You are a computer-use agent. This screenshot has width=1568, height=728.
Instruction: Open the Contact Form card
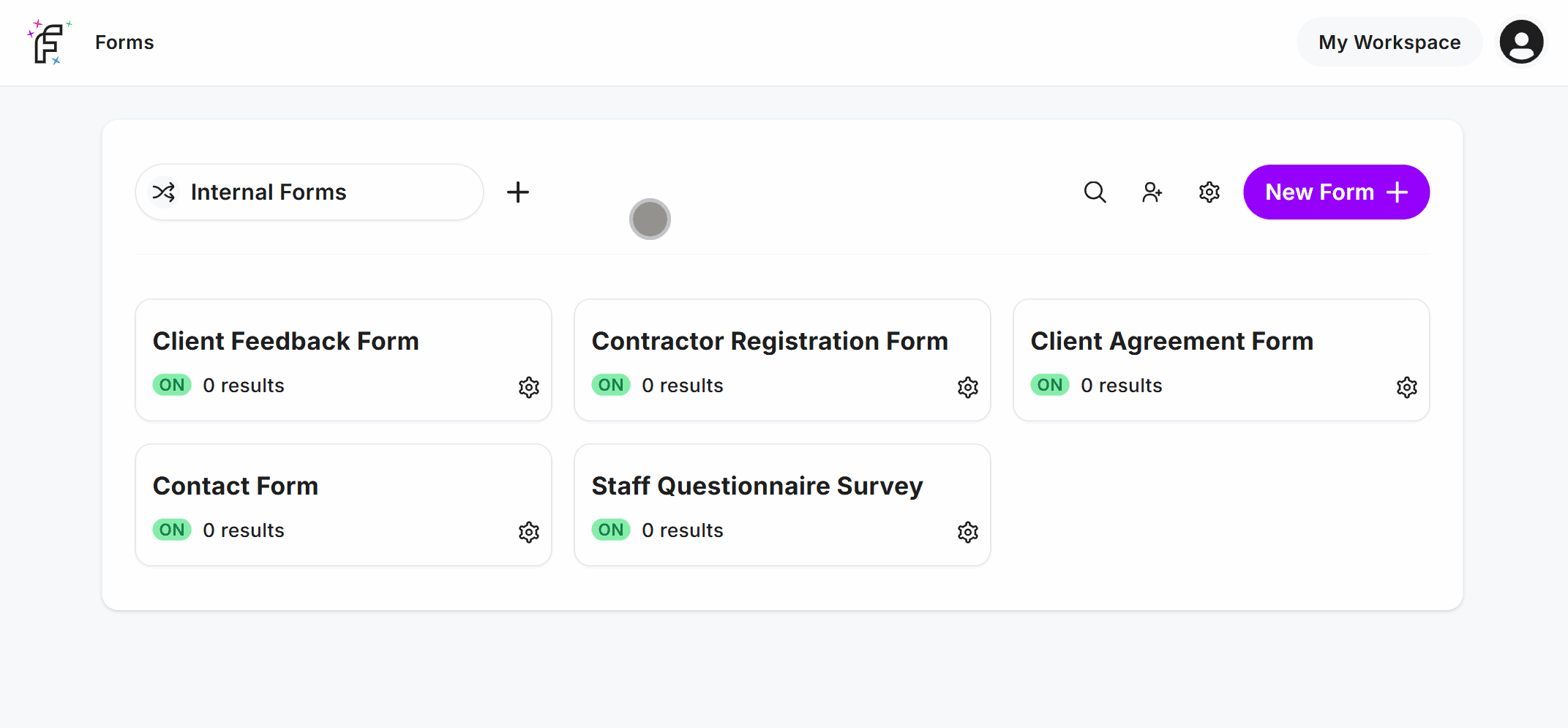coord(343,505)
